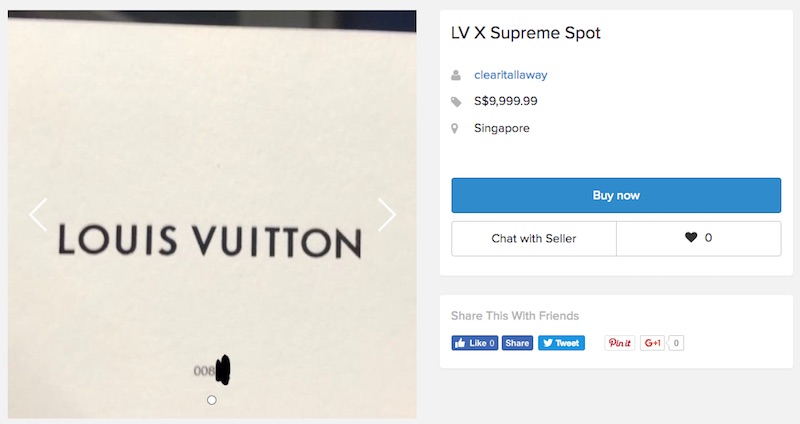Image resolution: width=800 pixels, height=424 pixels.
Task: Click the location pin icon
Action: coord(456,129)
